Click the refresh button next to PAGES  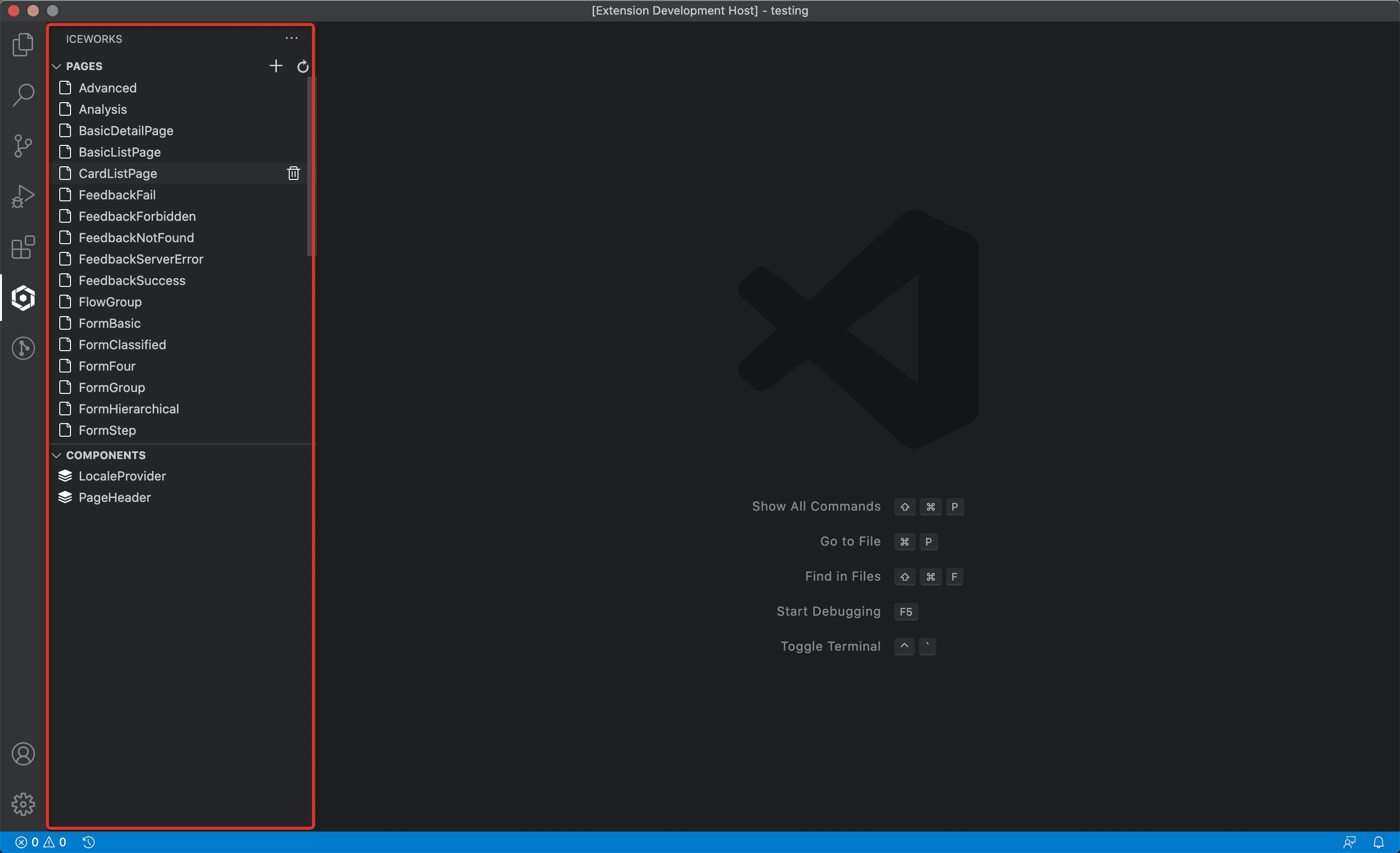point(303,65)
